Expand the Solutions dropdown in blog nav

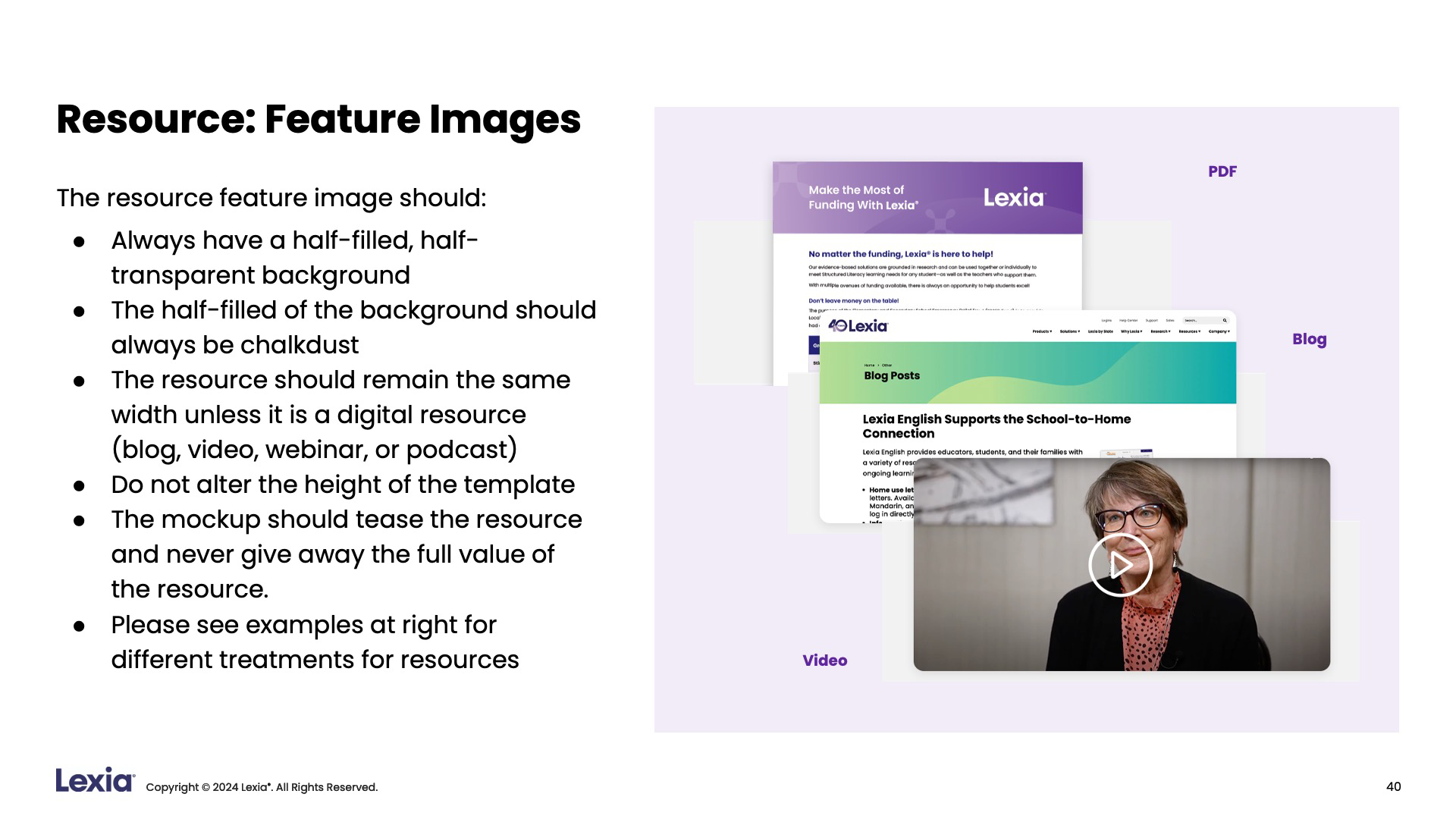coord(1070,331)
